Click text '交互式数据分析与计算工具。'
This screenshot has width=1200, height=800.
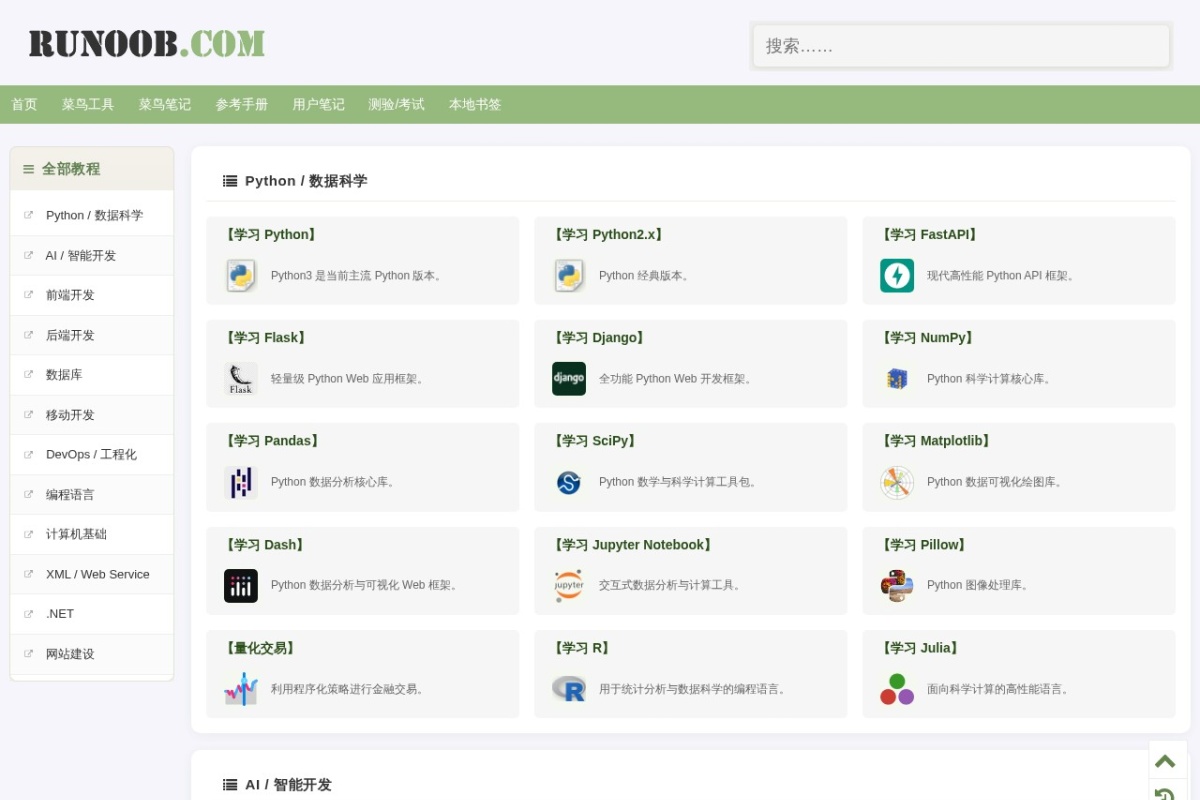tap(672, 585)
